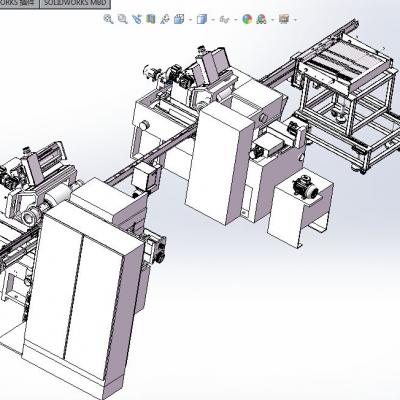Expand the View Orientation dropdown arrow

point(191,20)
